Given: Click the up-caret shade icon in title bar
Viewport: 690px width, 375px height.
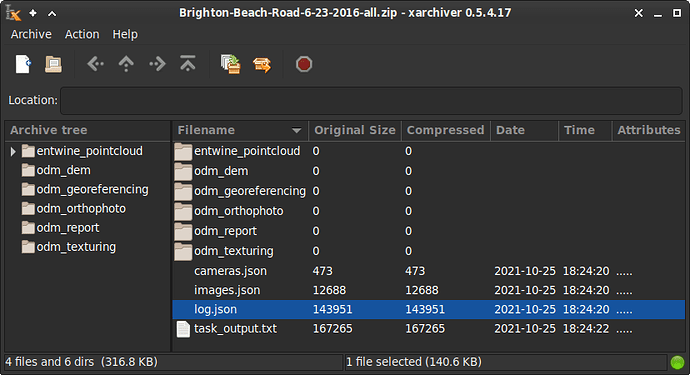Looking at the screenshot, I should click(x=52, y=14).
